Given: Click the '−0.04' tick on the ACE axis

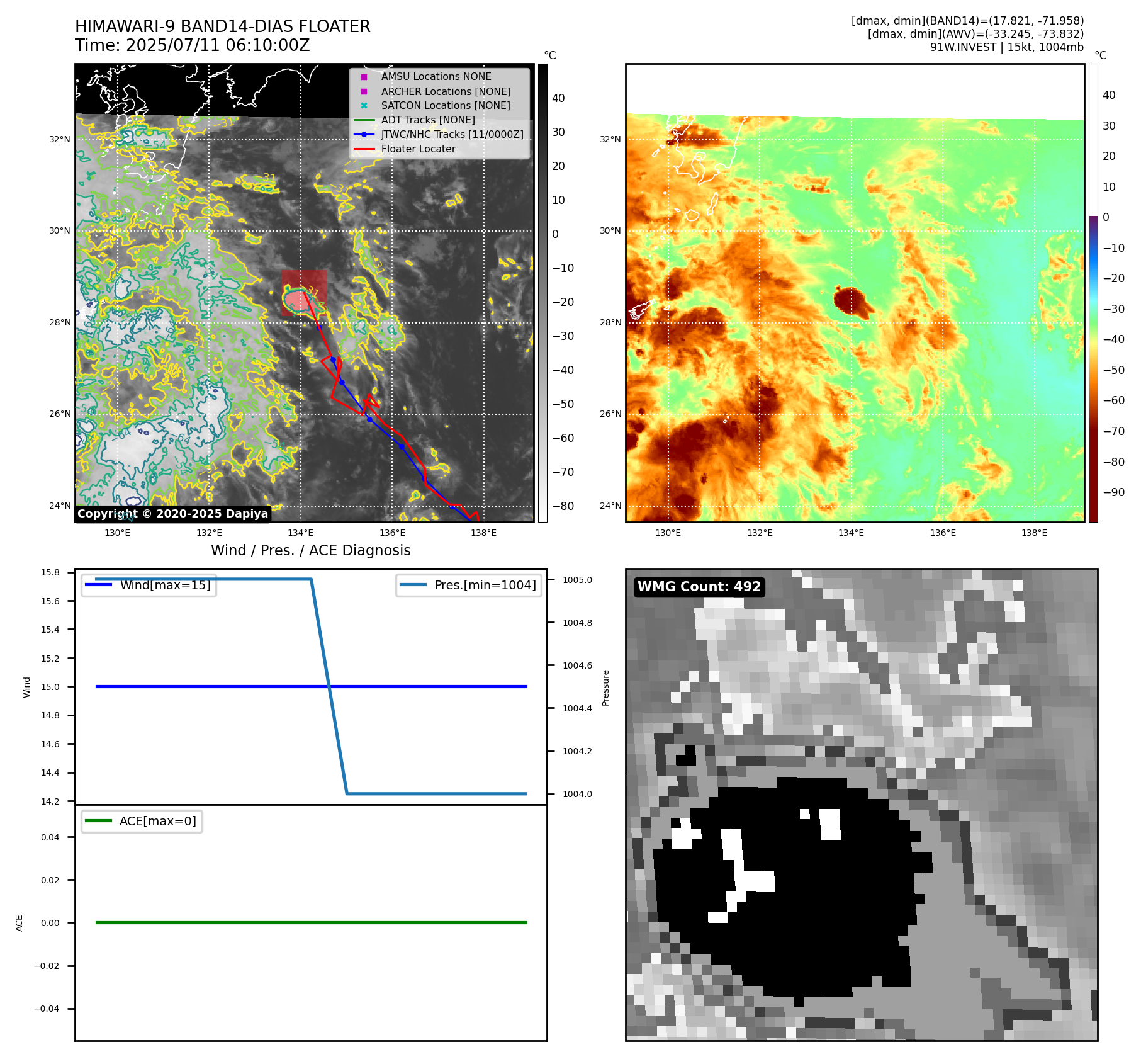Looking at the screenshot, I should (47, 1009).
